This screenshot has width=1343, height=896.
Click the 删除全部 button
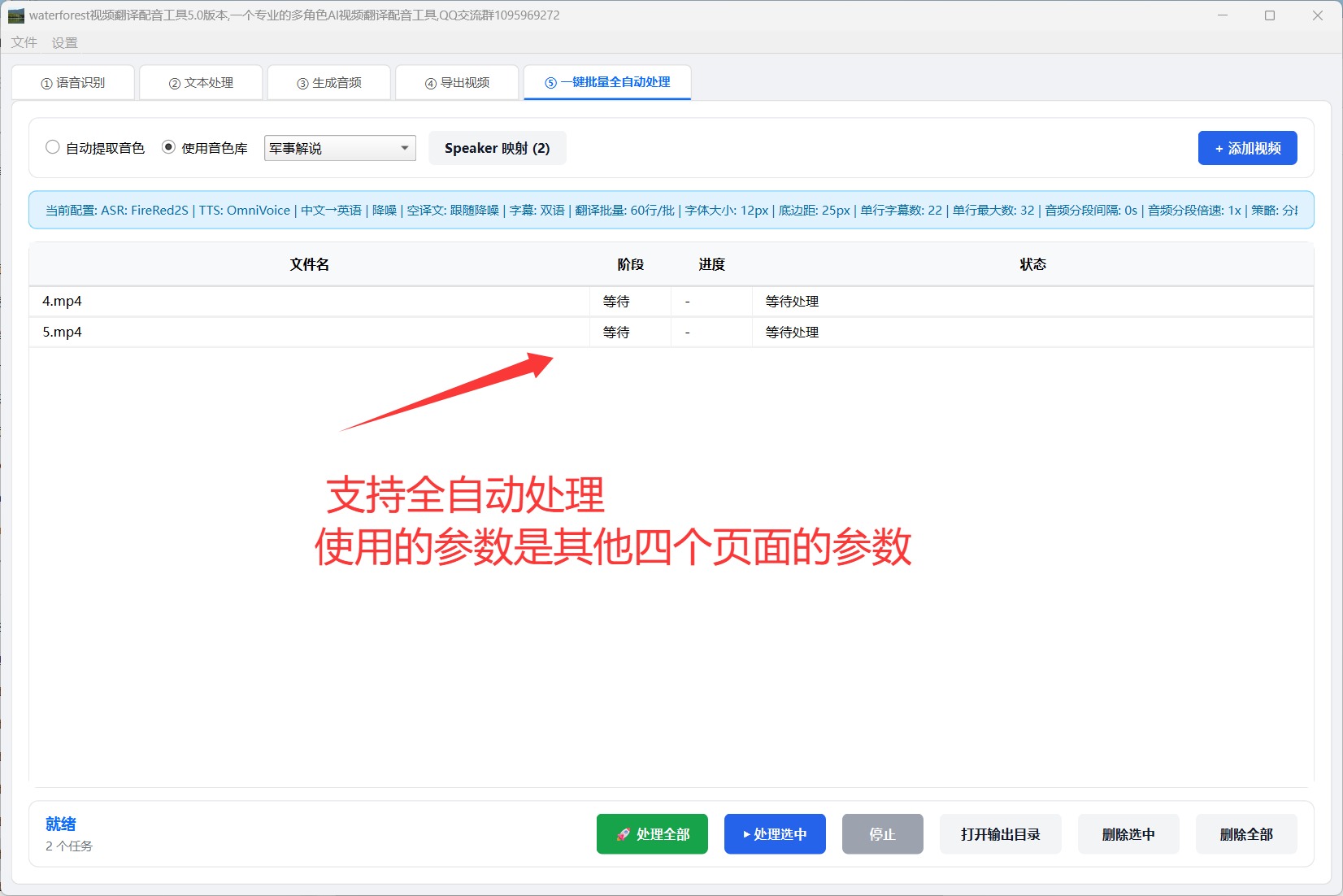click(x=1246, y=834)
